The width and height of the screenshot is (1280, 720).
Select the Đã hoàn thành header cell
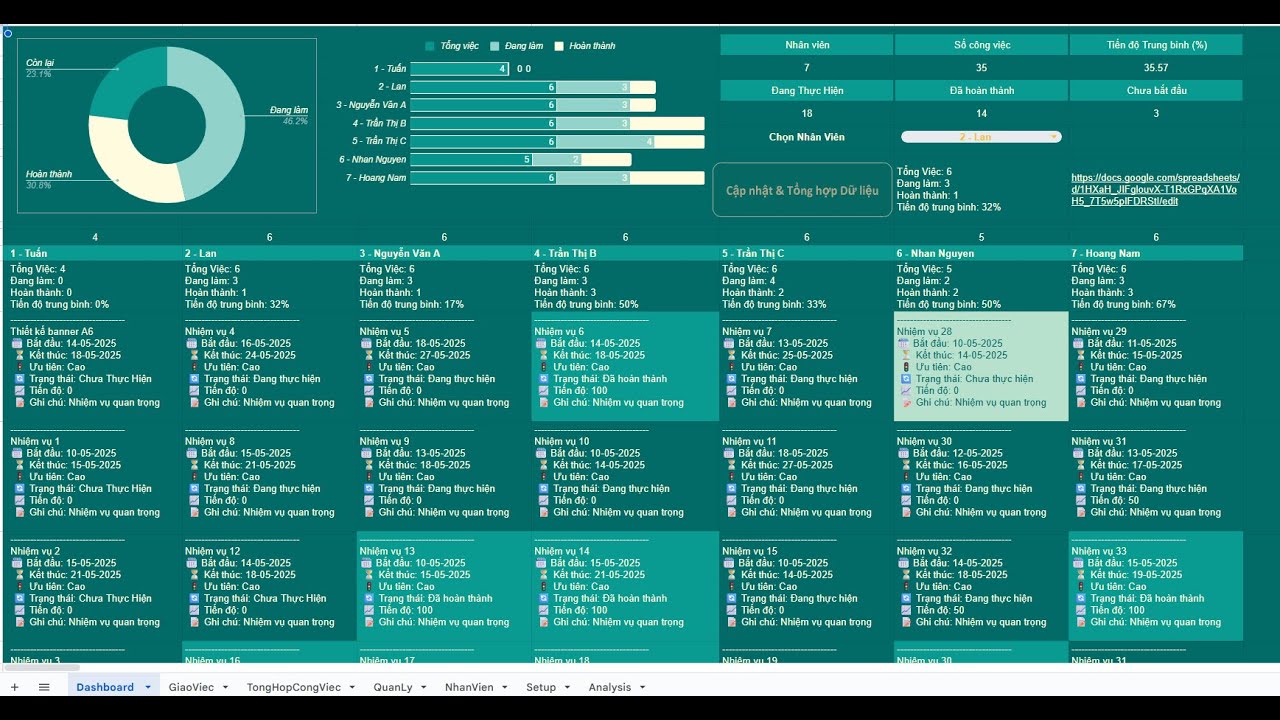[982, 91]
